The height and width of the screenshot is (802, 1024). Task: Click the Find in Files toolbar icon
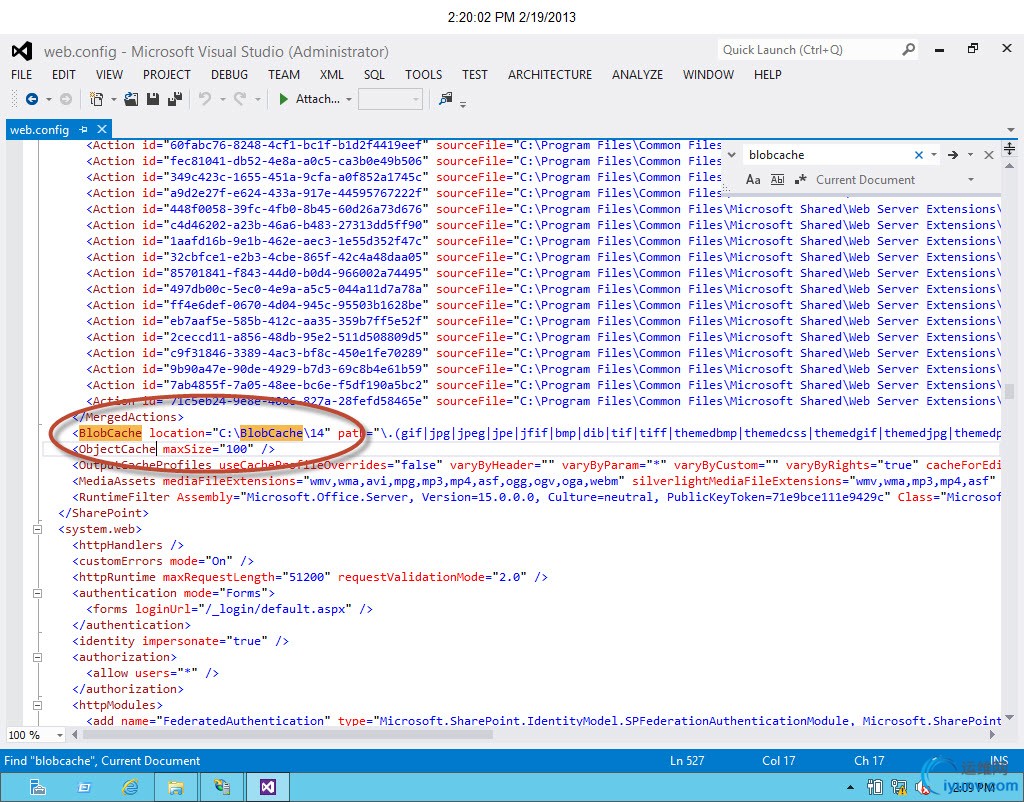446,99
